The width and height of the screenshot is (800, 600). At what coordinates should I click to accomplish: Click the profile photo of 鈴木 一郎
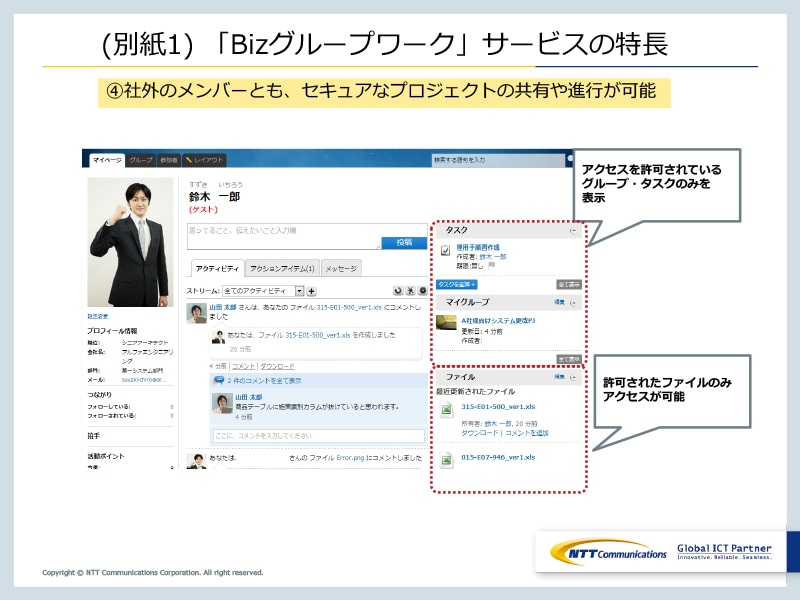(x=130, y=242)
